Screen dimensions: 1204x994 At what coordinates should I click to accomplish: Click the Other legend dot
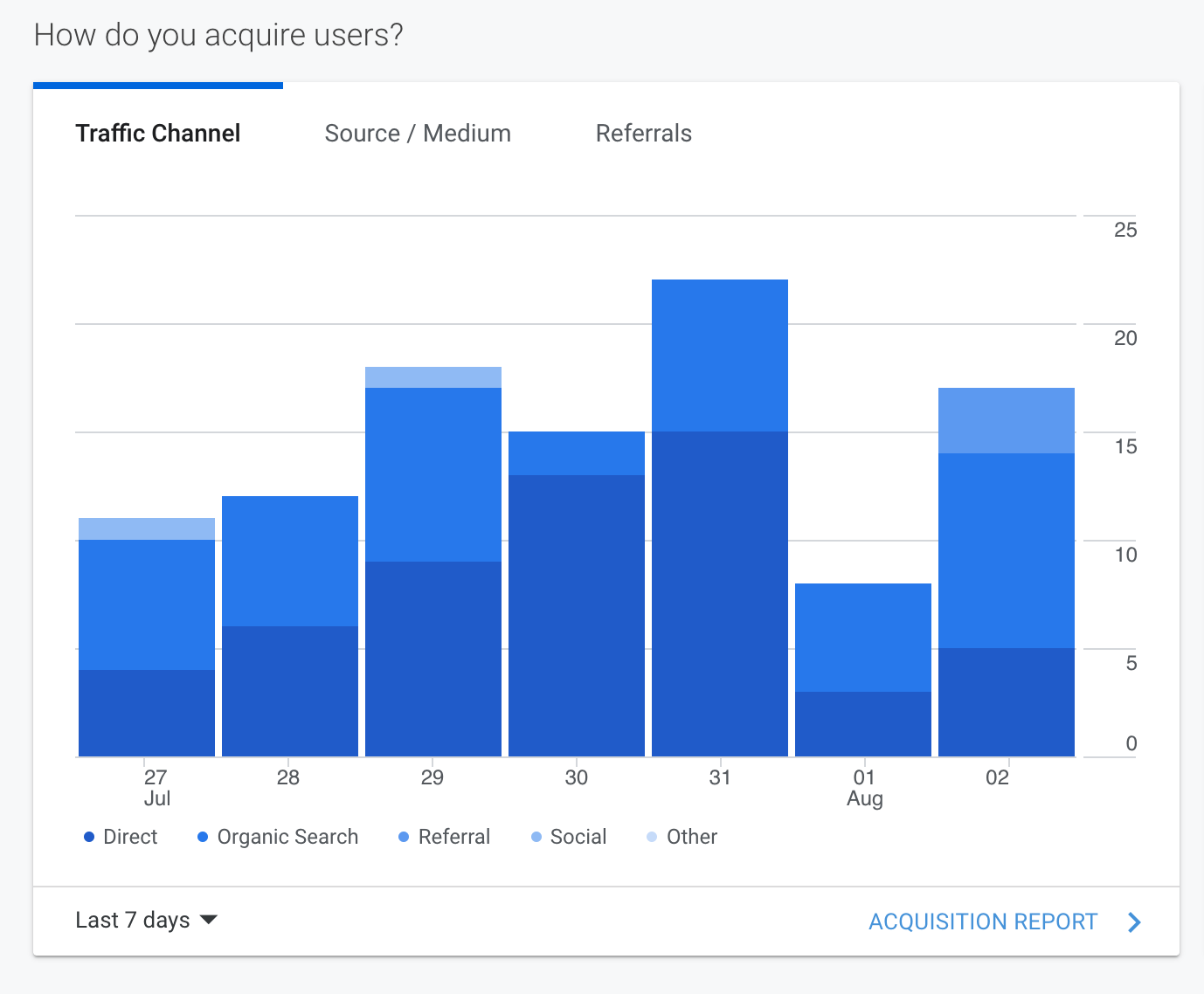tap(652, 837)
